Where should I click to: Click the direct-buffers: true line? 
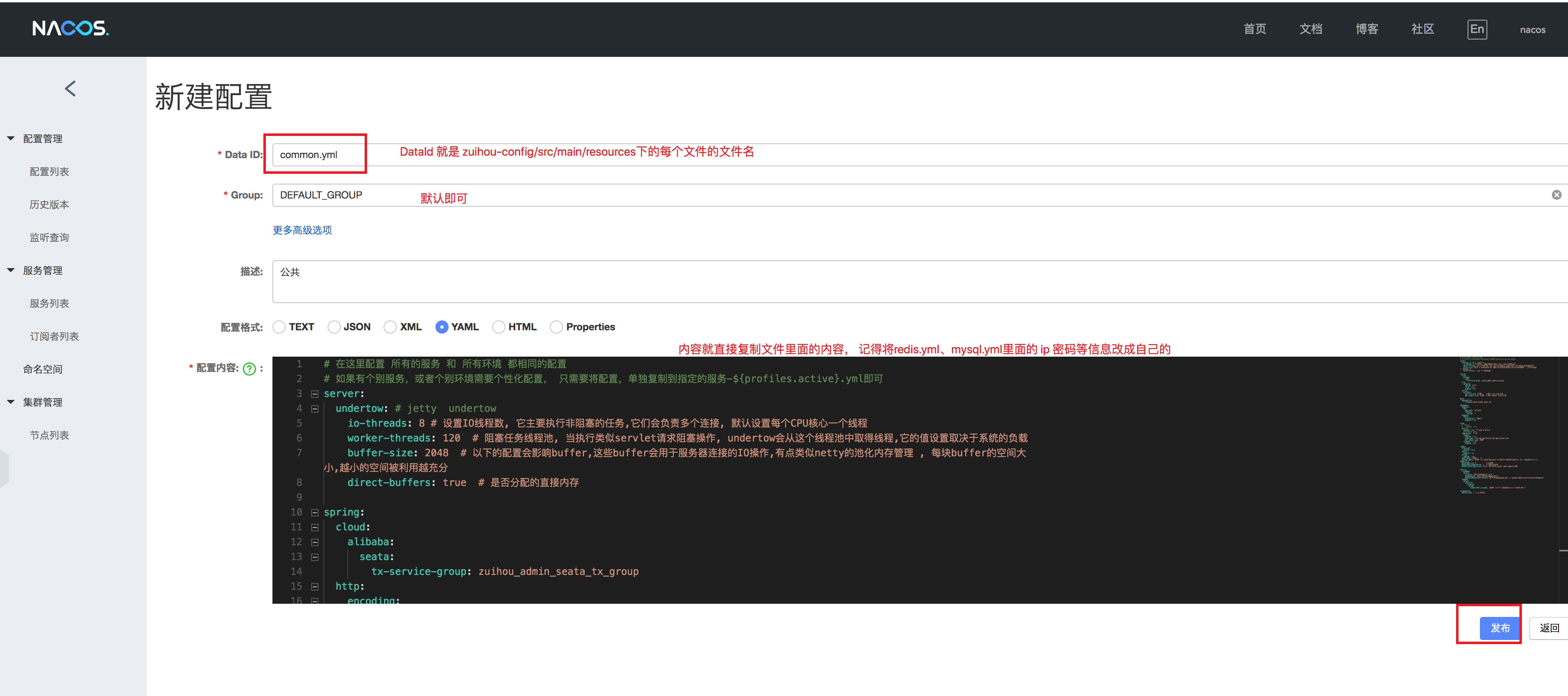coord(463,482)
